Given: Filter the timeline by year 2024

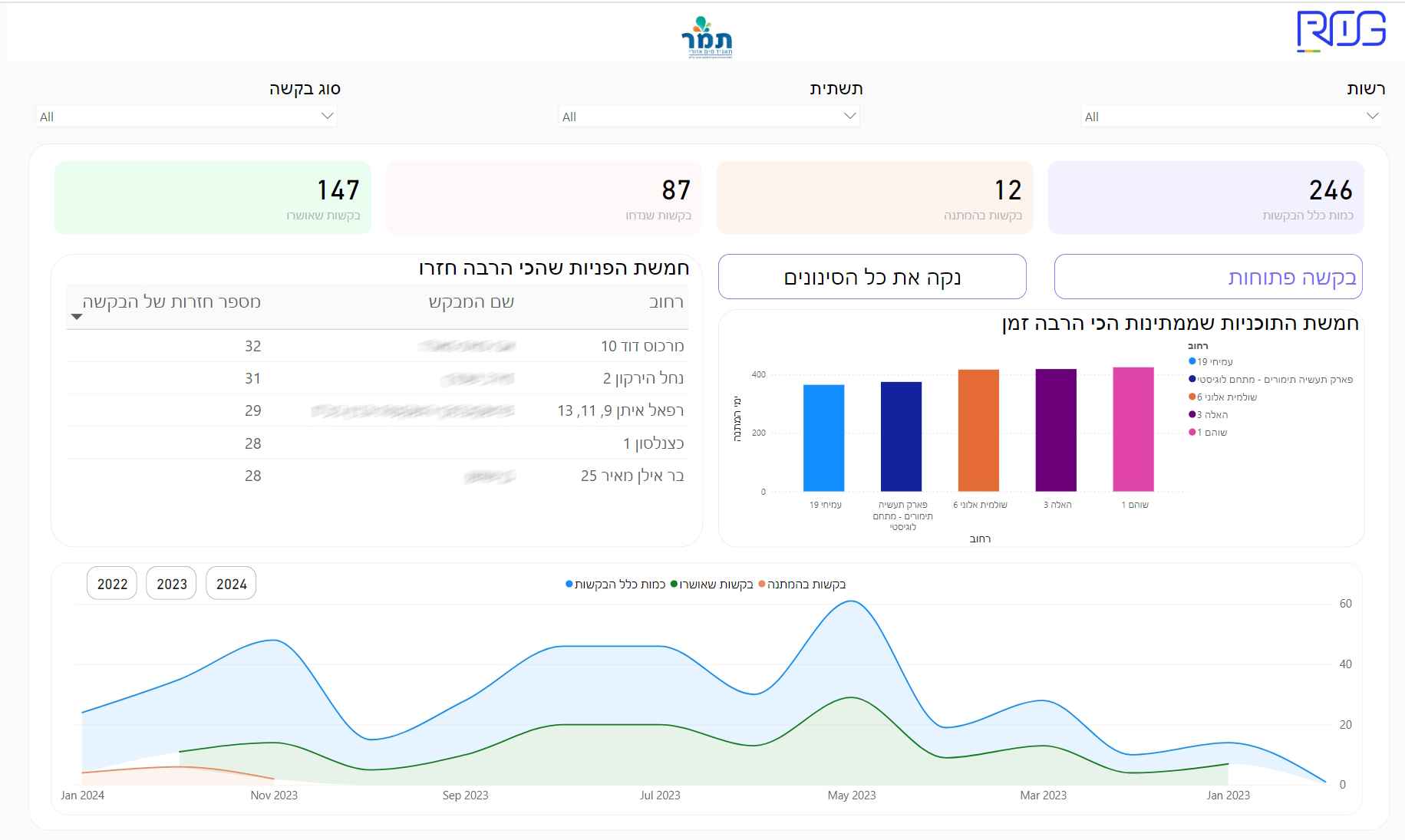Looking at the screenshot, I should pyautogui.click(x=232, y=584).
